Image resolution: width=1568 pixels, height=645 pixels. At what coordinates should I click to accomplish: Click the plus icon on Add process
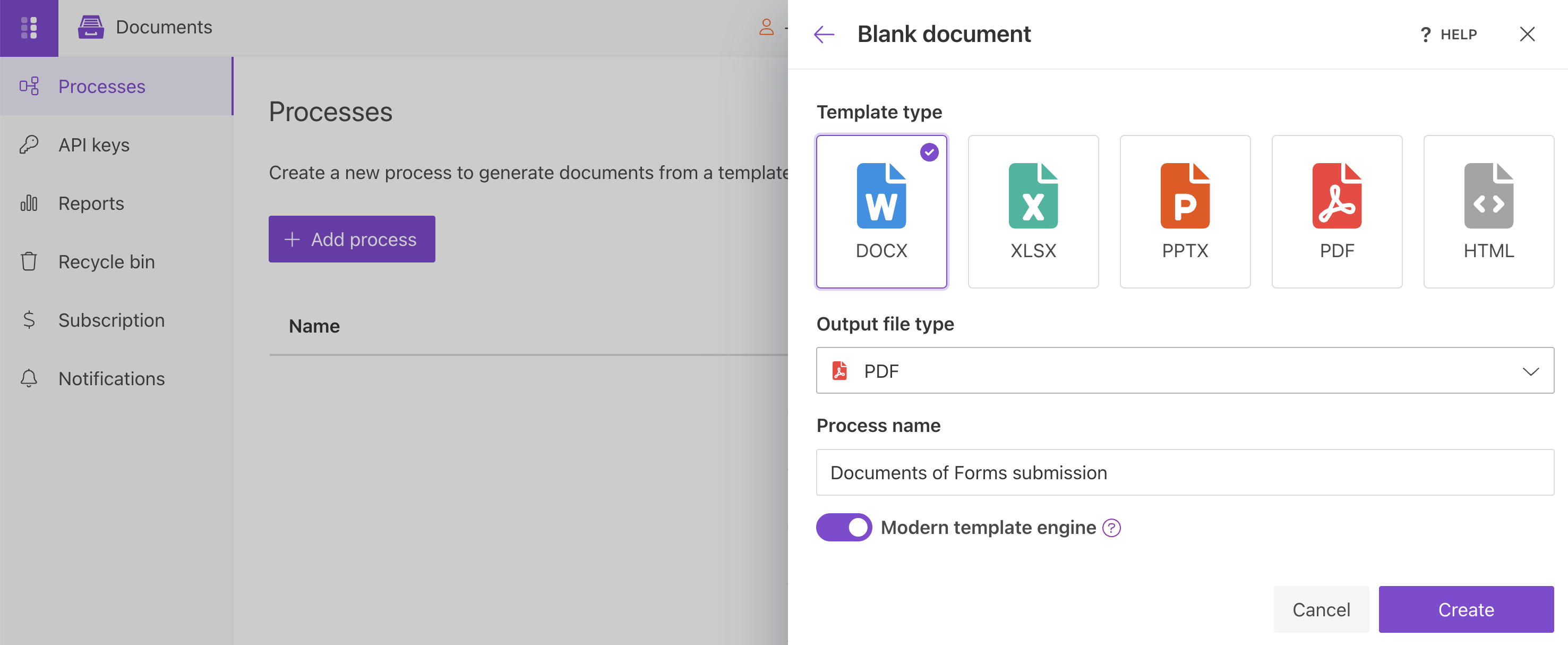(292, 240)
